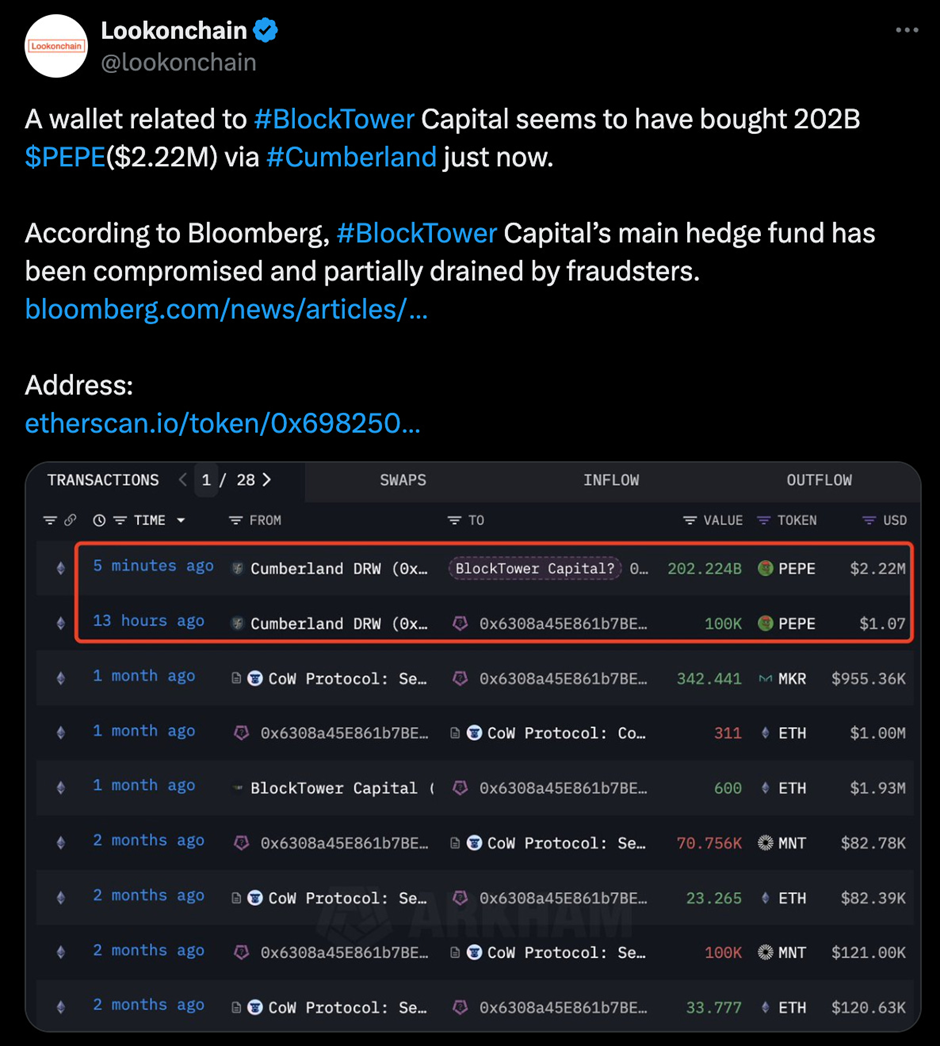Viewport: 940px width, 1046px height.
Task: Go to previous transactions page
Action: pyautogui.click(x=183, y=480)
